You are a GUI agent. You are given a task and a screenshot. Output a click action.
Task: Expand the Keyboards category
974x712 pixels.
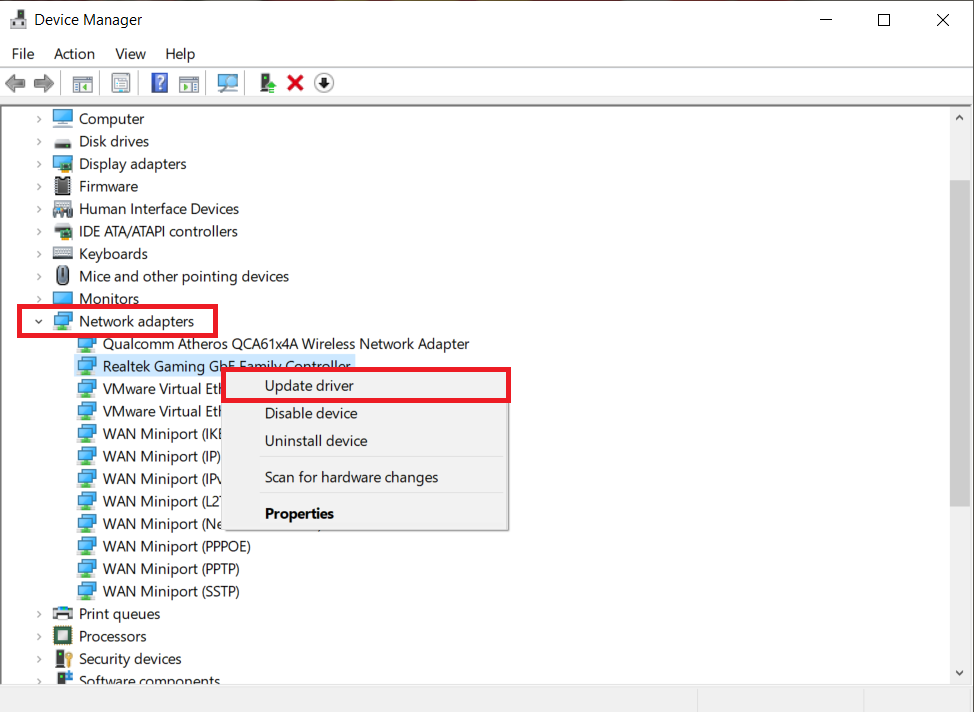click(x=39, y=254)
